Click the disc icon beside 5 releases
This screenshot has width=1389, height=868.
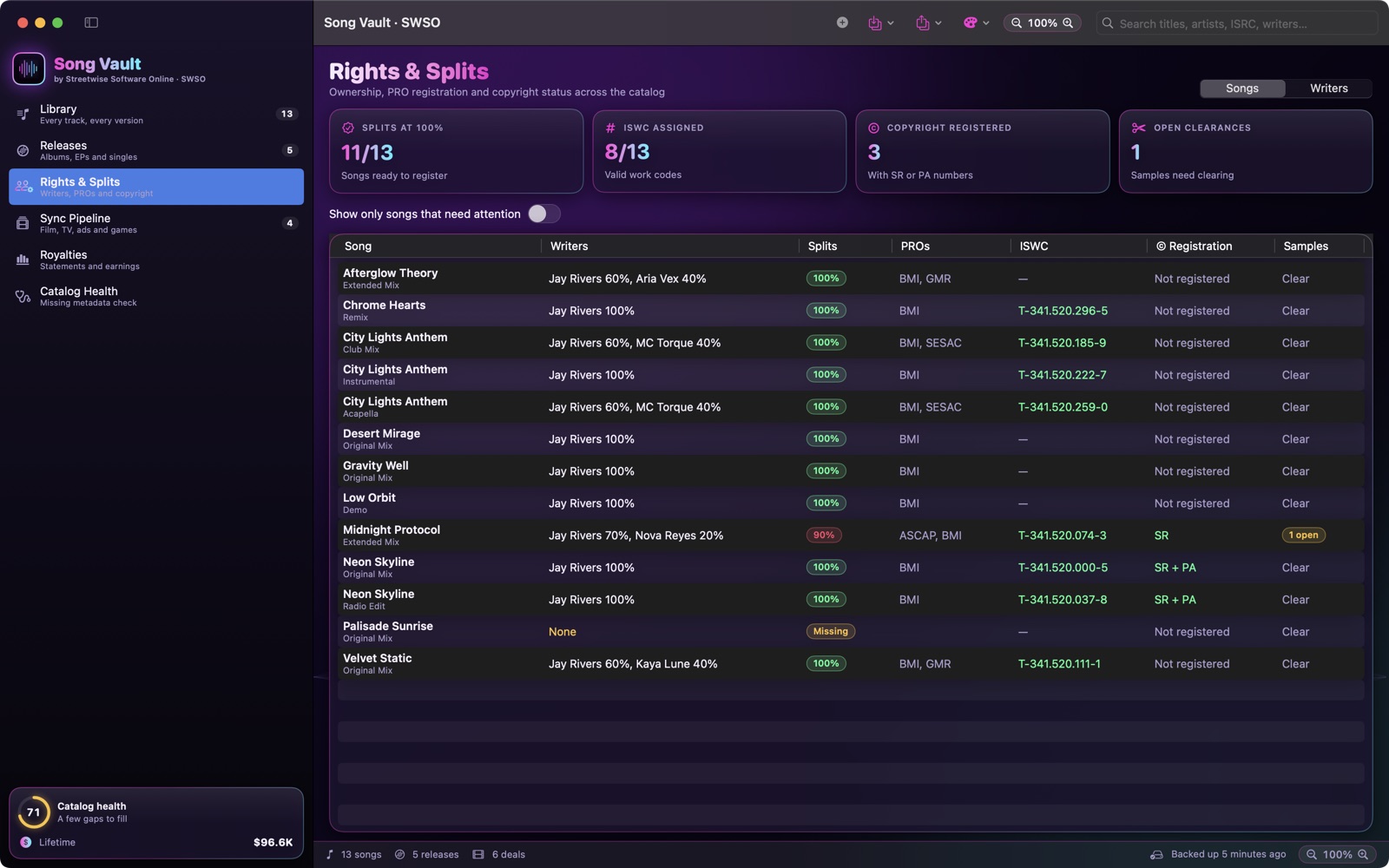[x=400, y=855]
